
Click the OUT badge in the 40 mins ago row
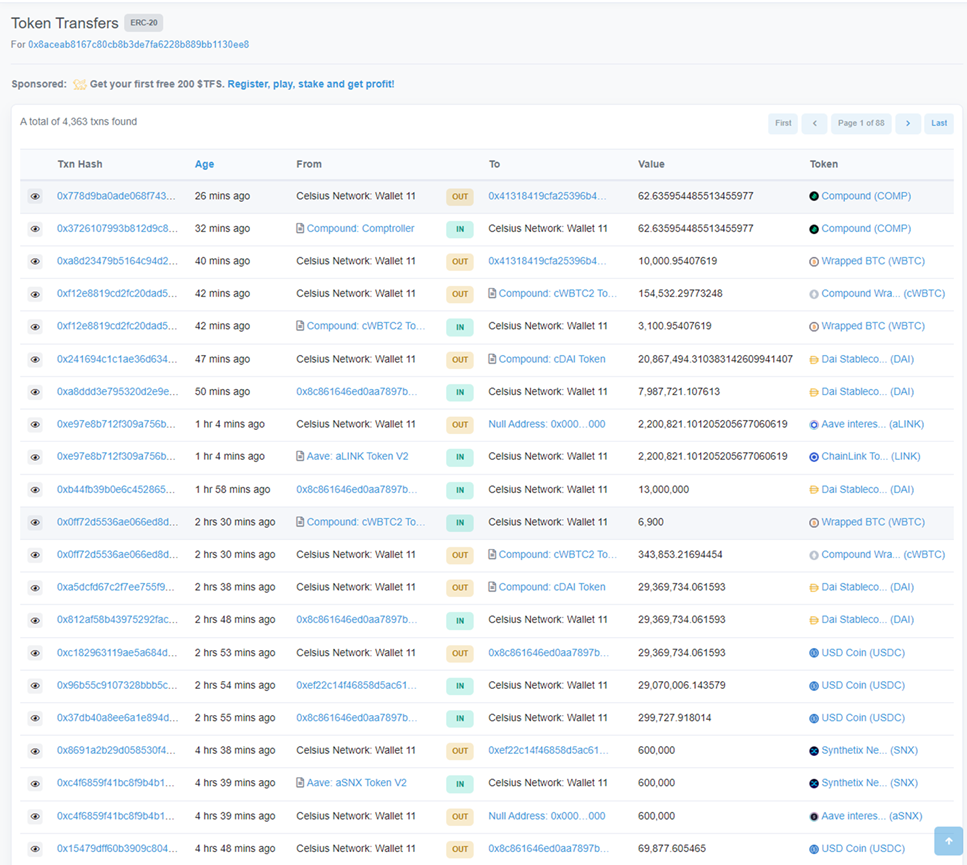coord(460,261)
